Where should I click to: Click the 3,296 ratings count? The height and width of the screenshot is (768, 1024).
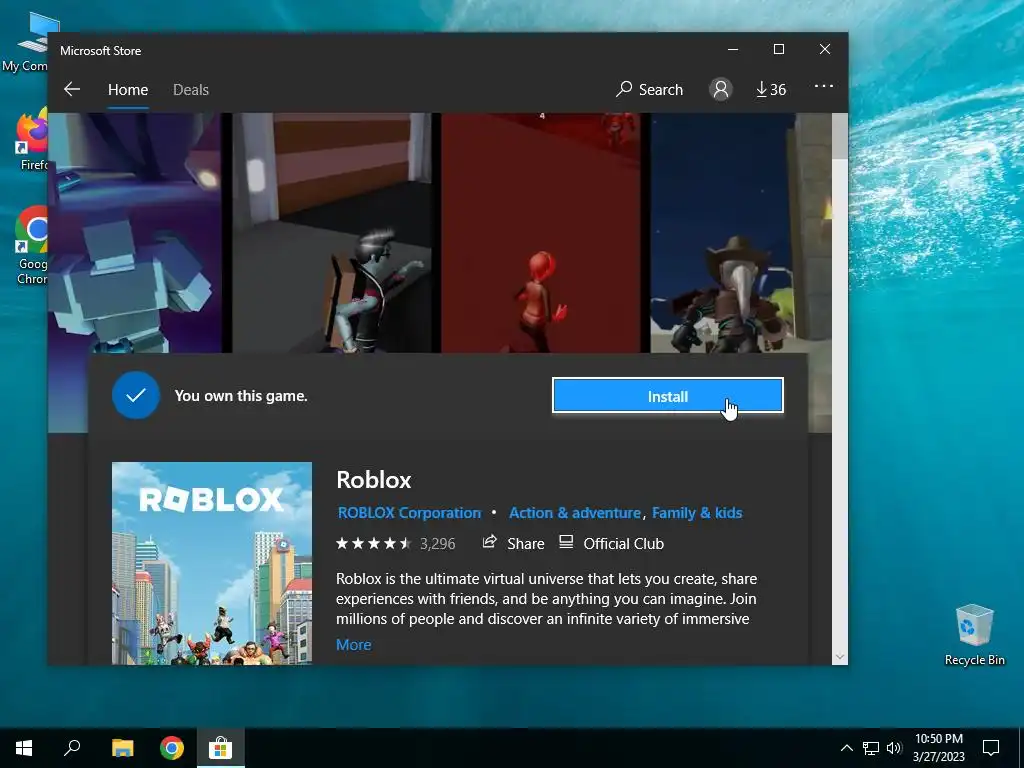point(438,543)
